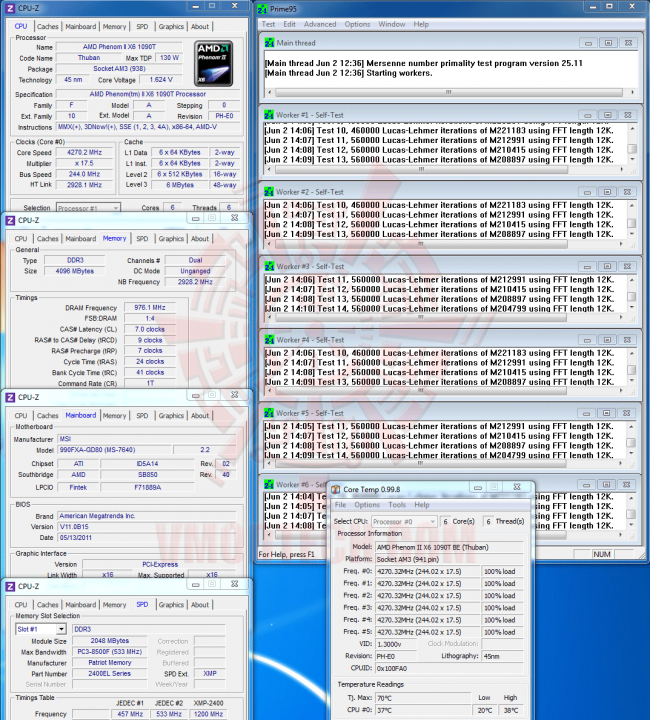Click the Worker #3 Self-Test window icon
The image size is (650, 720).
tap(269, 266)
